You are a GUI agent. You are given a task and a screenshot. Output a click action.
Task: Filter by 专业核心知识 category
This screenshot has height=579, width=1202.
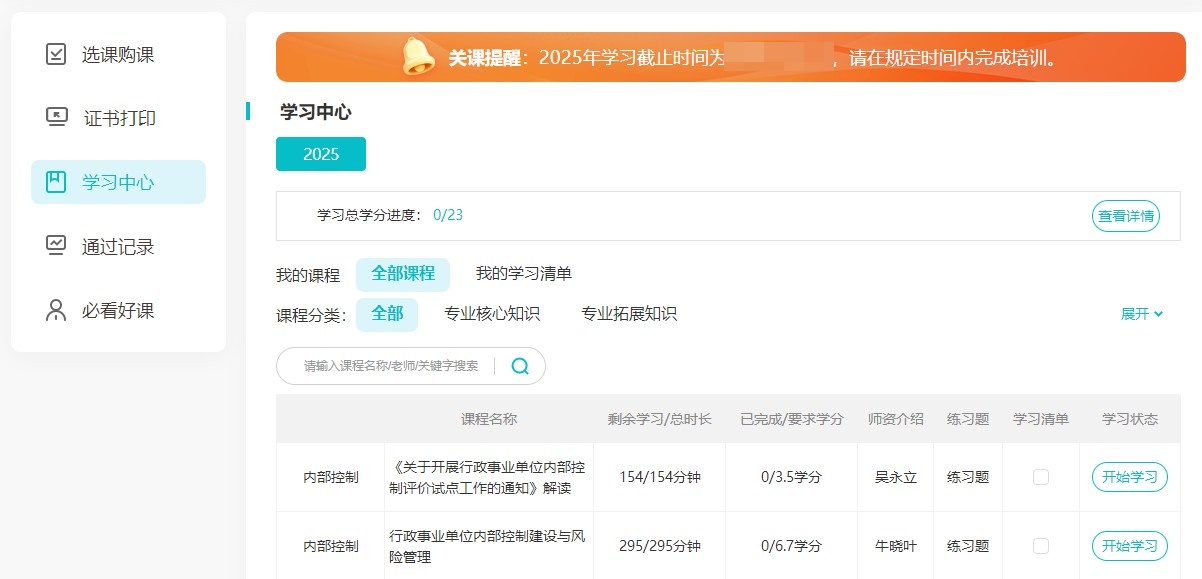(492, 314)
